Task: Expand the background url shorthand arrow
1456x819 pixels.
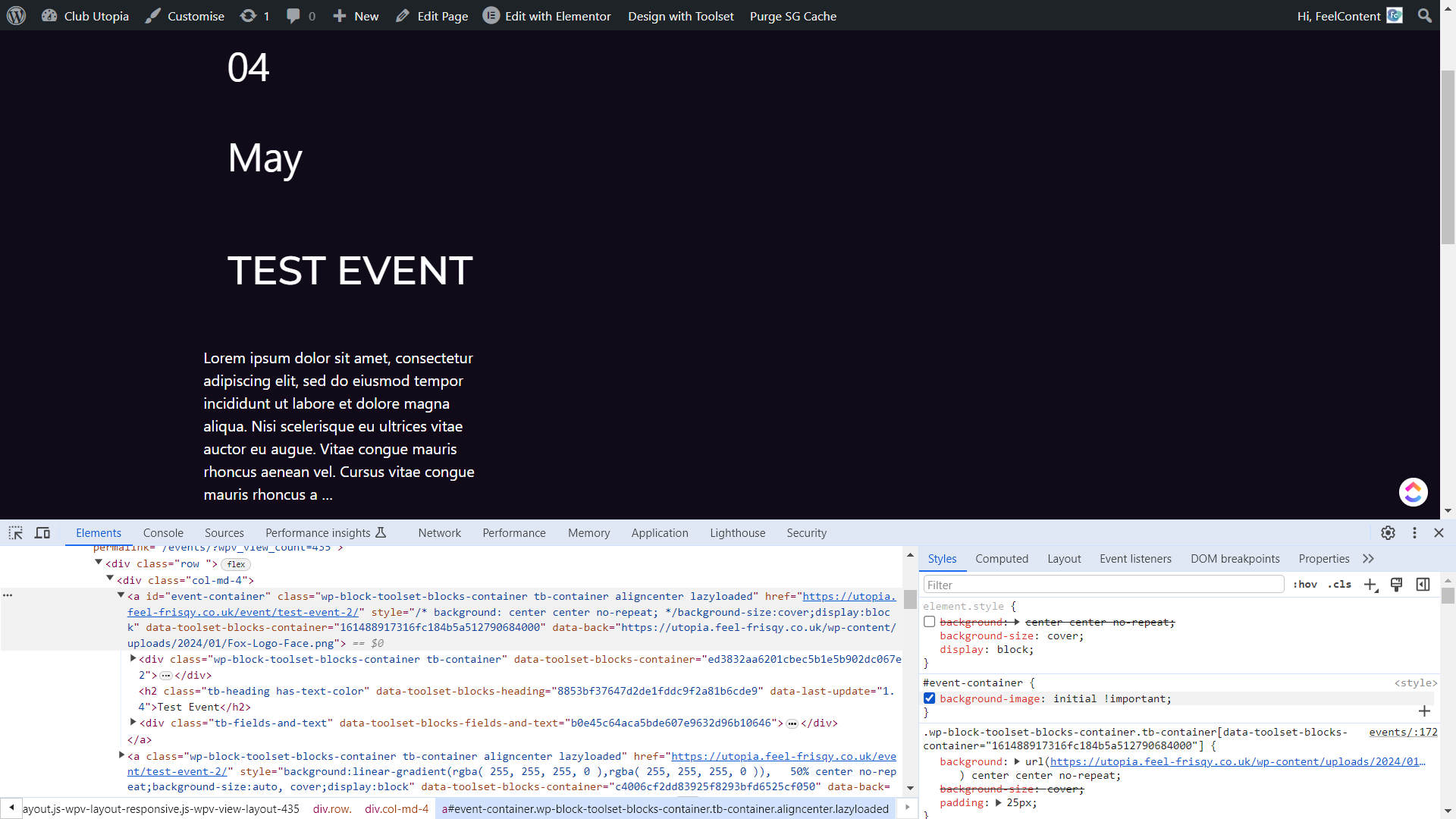Action: pyautogui.click(x=1016, y=761)
